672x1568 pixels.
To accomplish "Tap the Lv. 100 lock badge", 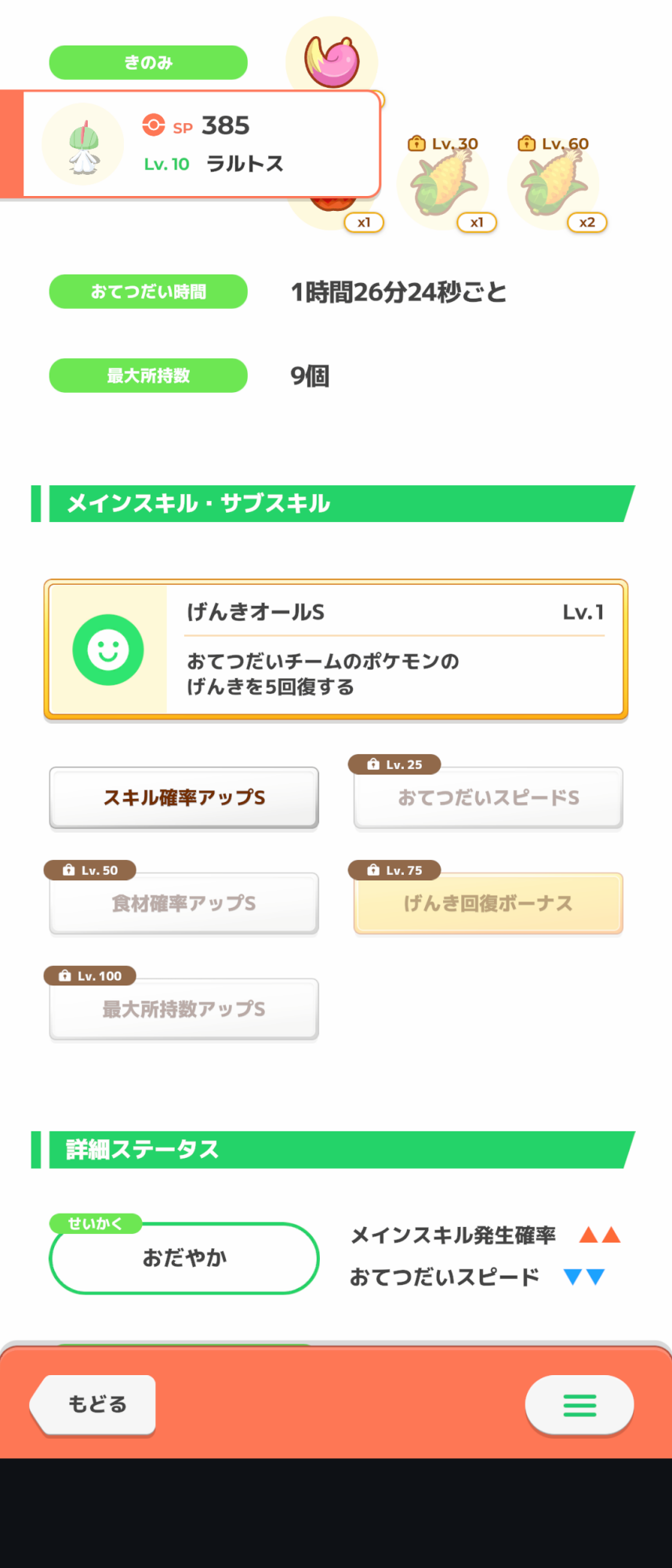I will [x=90, y=976].
